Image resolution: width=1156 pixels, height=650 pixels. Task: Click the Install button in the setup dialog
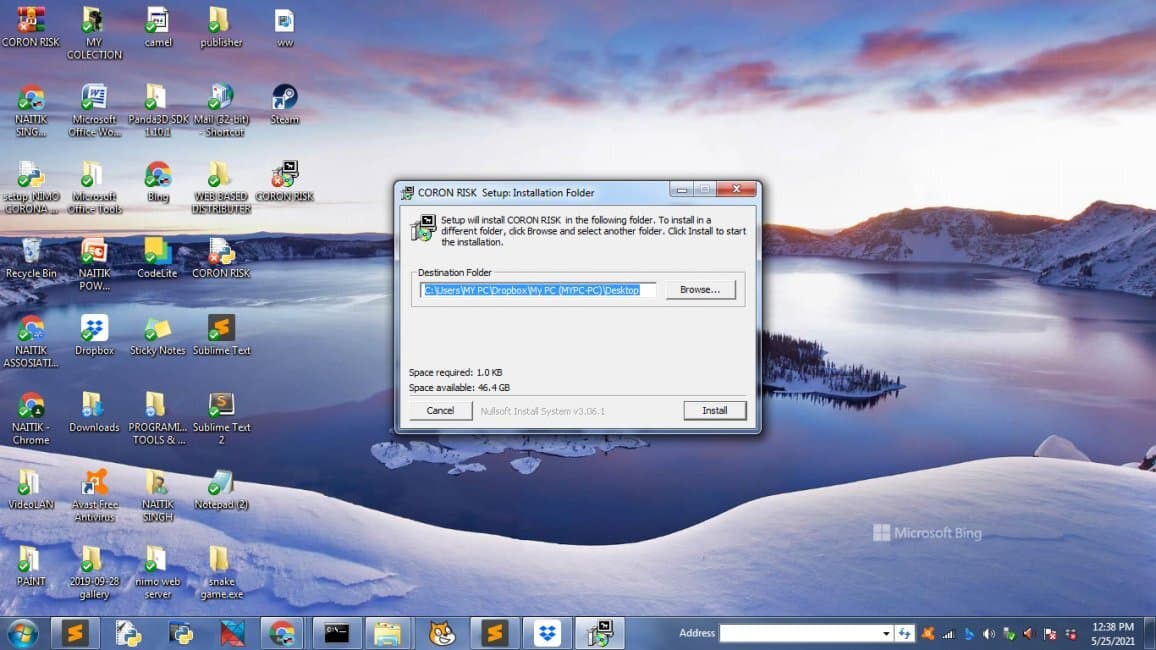coord(714,410)
